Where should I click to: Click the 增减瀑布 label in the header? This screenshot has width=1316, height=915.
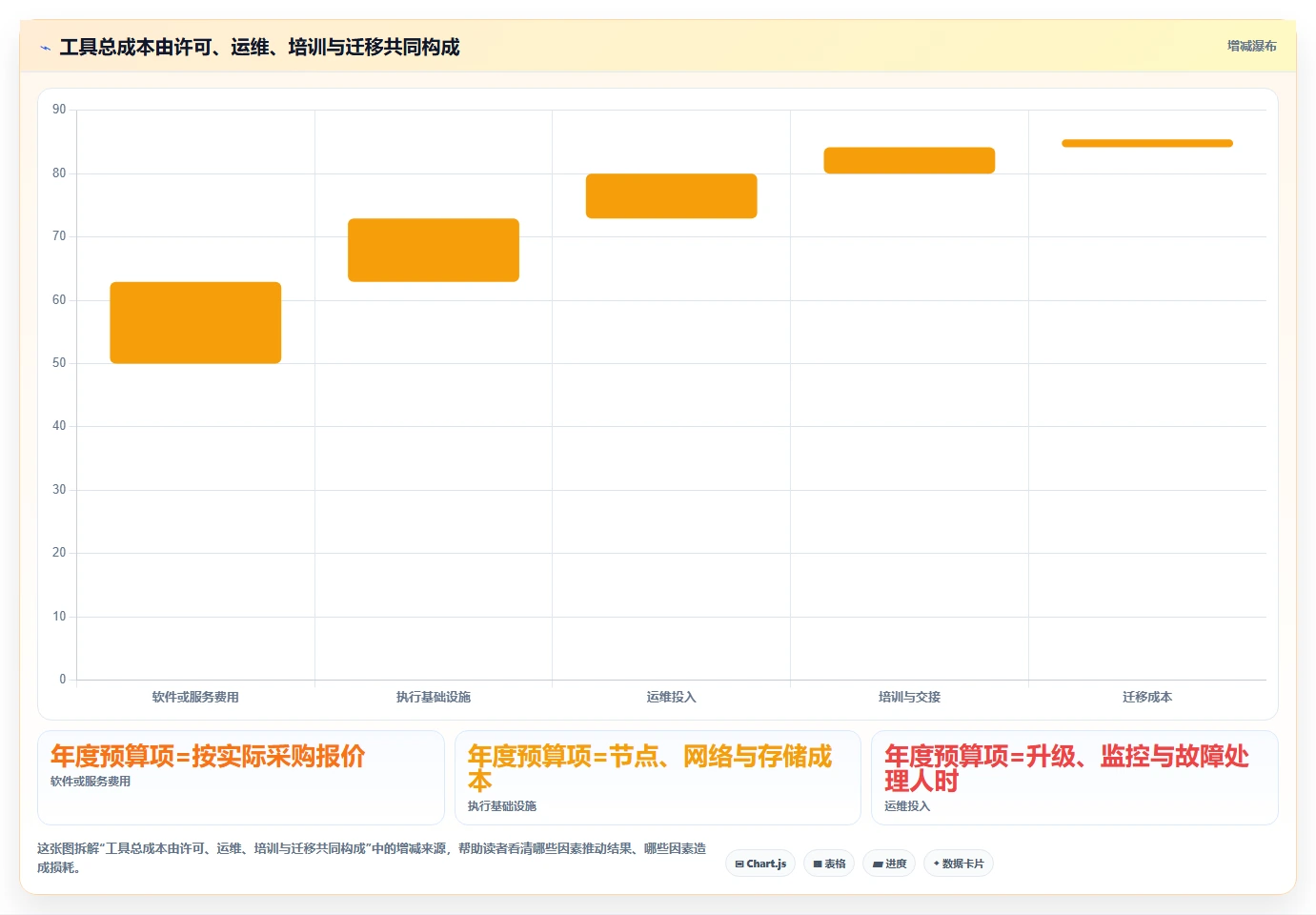[1251, 46]
